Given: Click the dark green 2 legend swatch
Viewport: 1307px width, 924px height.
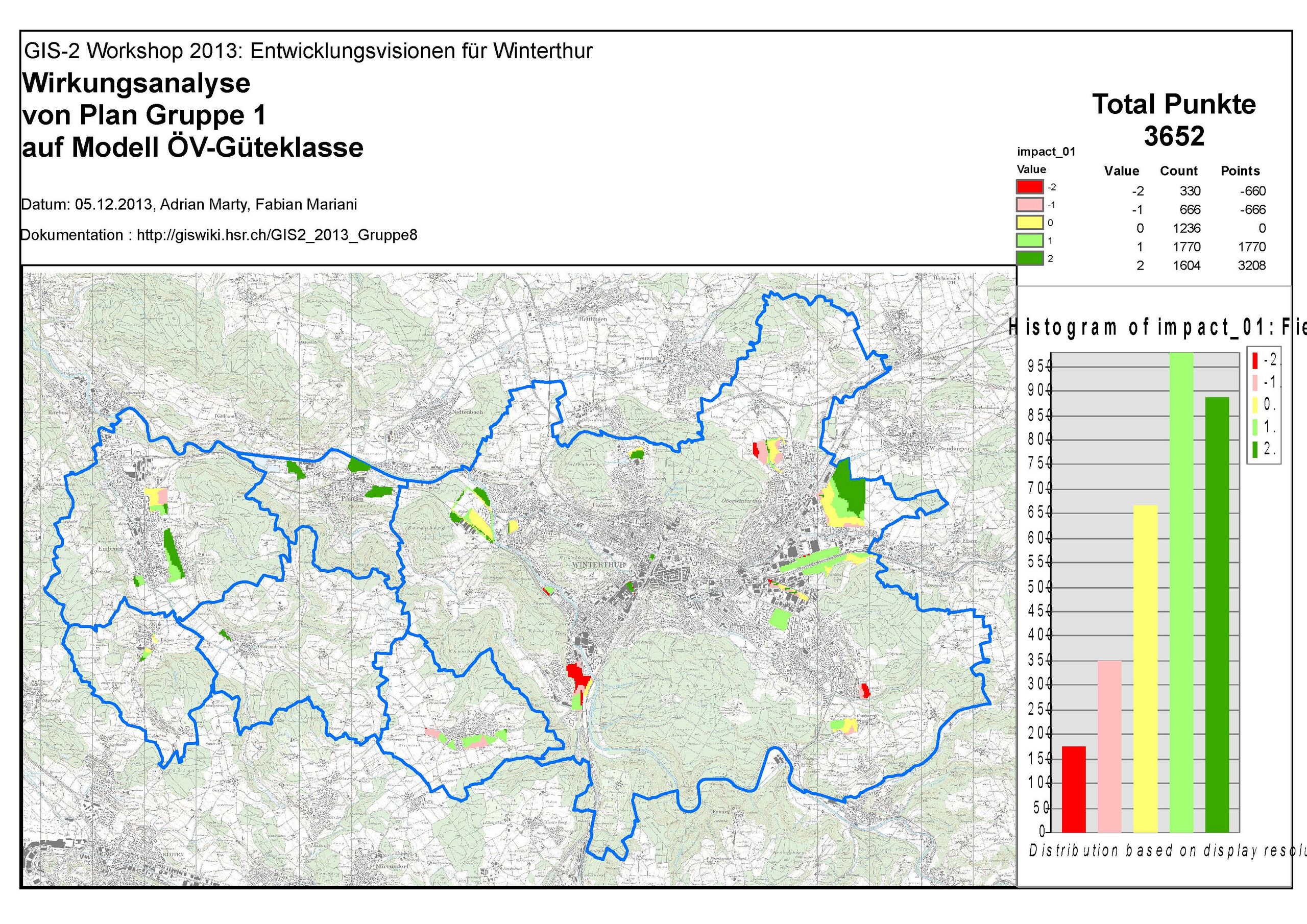Looking at the screenshot, I should pos(1029,258).
